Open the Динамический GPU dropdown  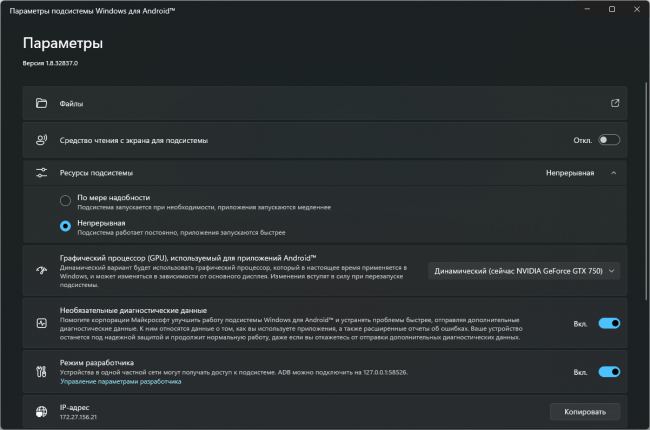pos(524,271)
